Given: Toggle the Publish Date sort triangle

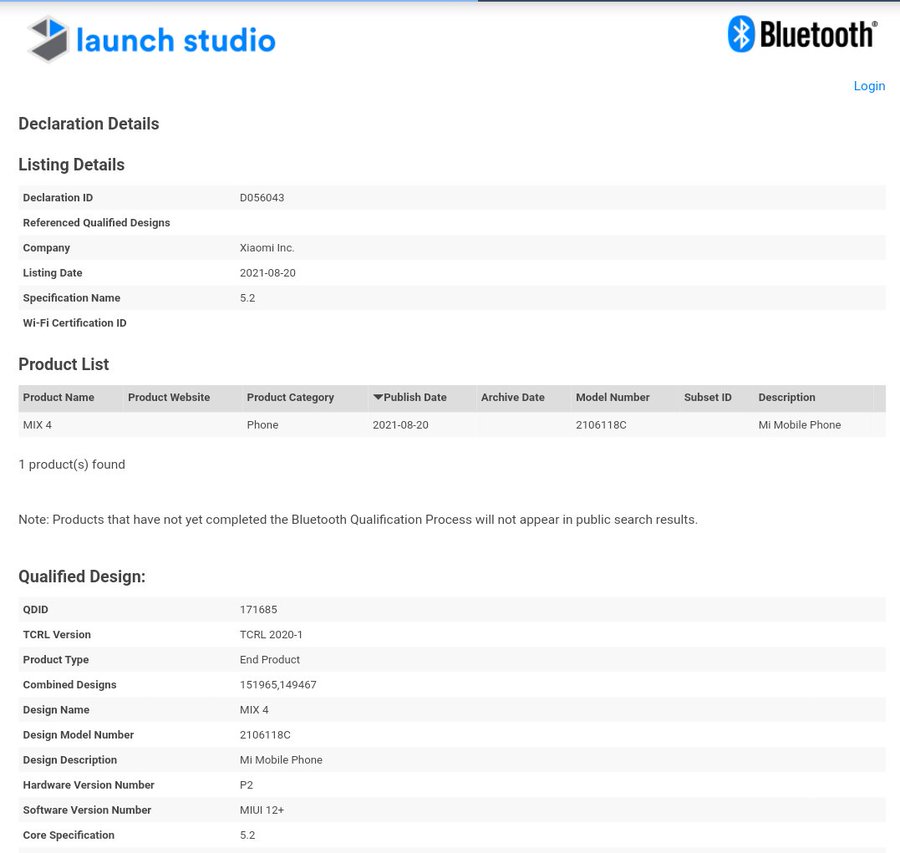Looking at the screenshot, I should [380, 397].
